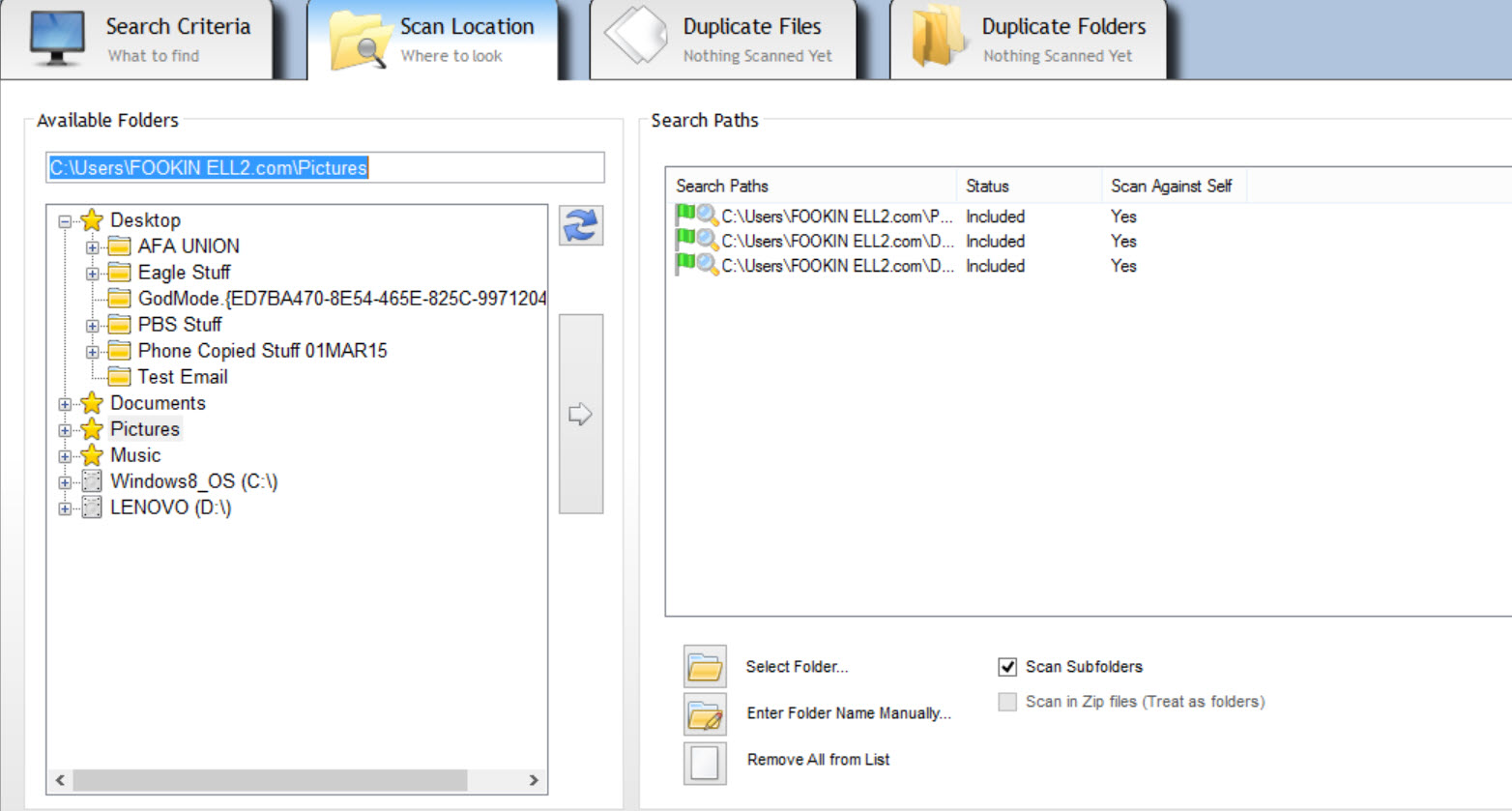Click the Remove All from List icon
1512x811 pixels.
[705, 761]
